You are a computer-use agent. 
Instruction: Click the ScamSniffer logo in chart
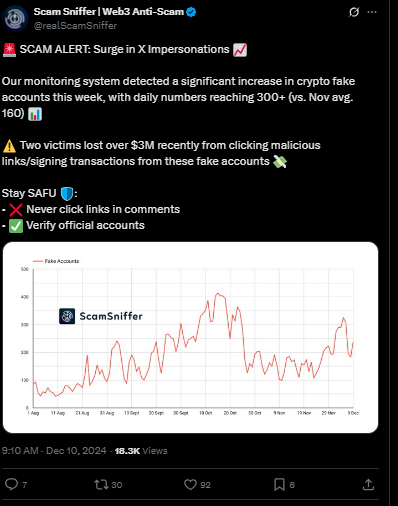101,316
